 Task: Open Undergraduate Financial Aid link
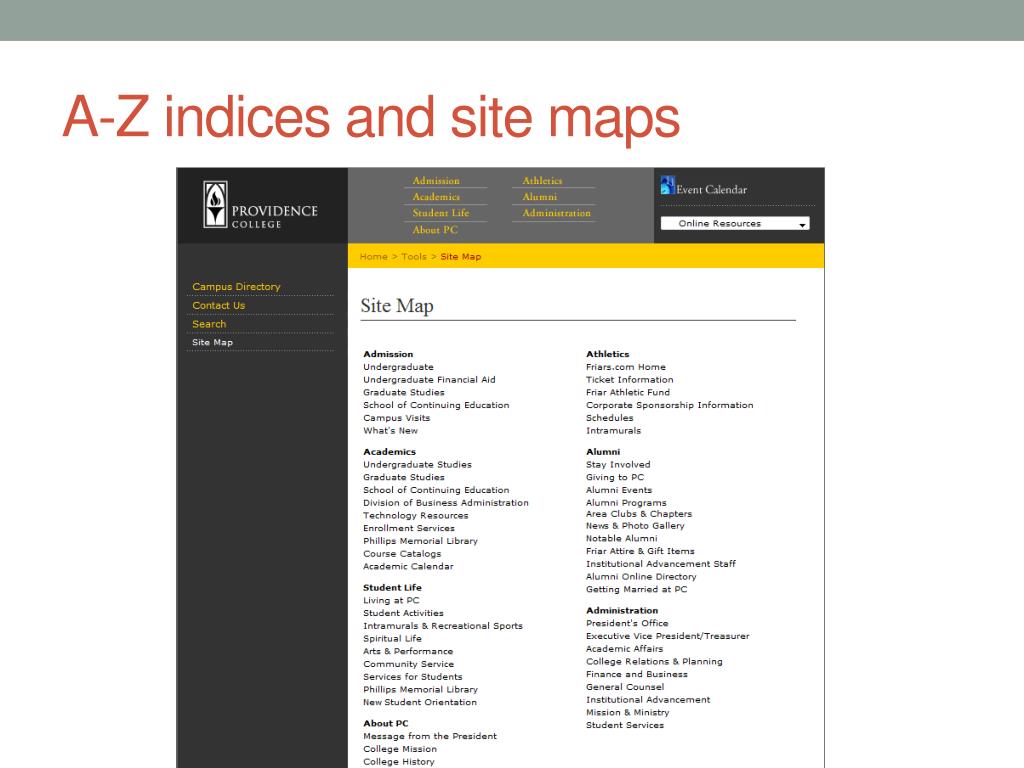(x=429, y=379)
